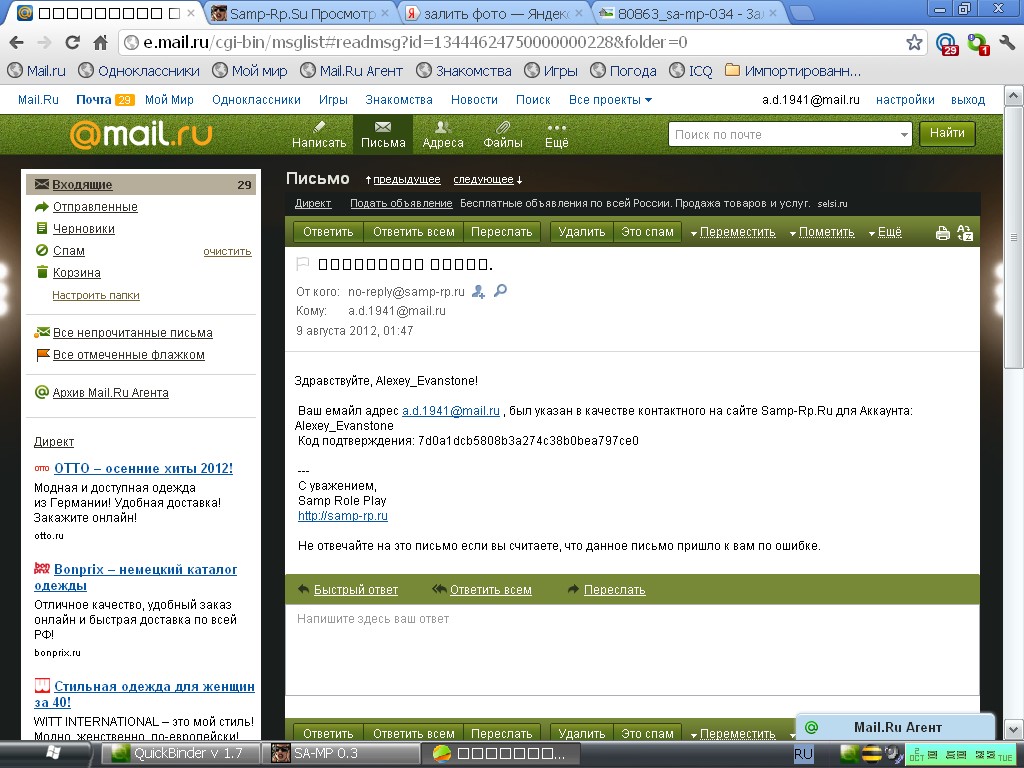The width and height of the screenshot is (1024, 768).
Task: Open the Адреса contacts icon
Action: pos(443,135)
